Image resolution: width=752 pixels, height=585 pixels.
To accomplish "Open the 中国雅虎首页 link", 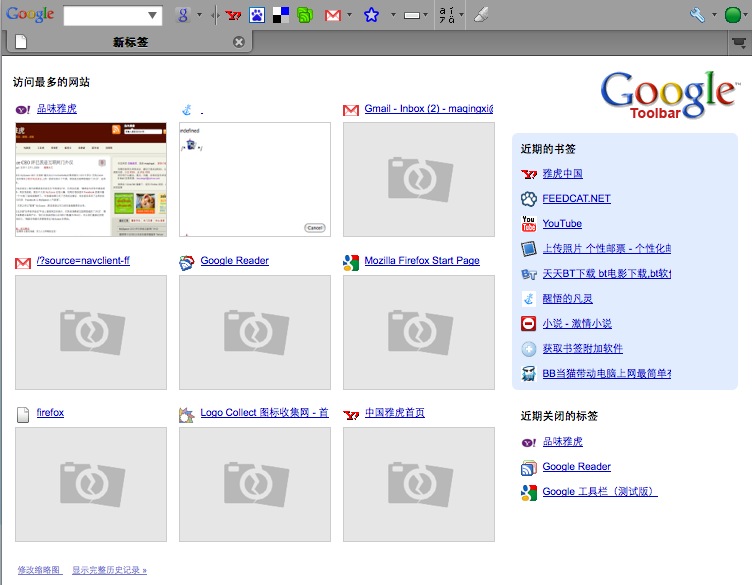I will click(395, 412).
